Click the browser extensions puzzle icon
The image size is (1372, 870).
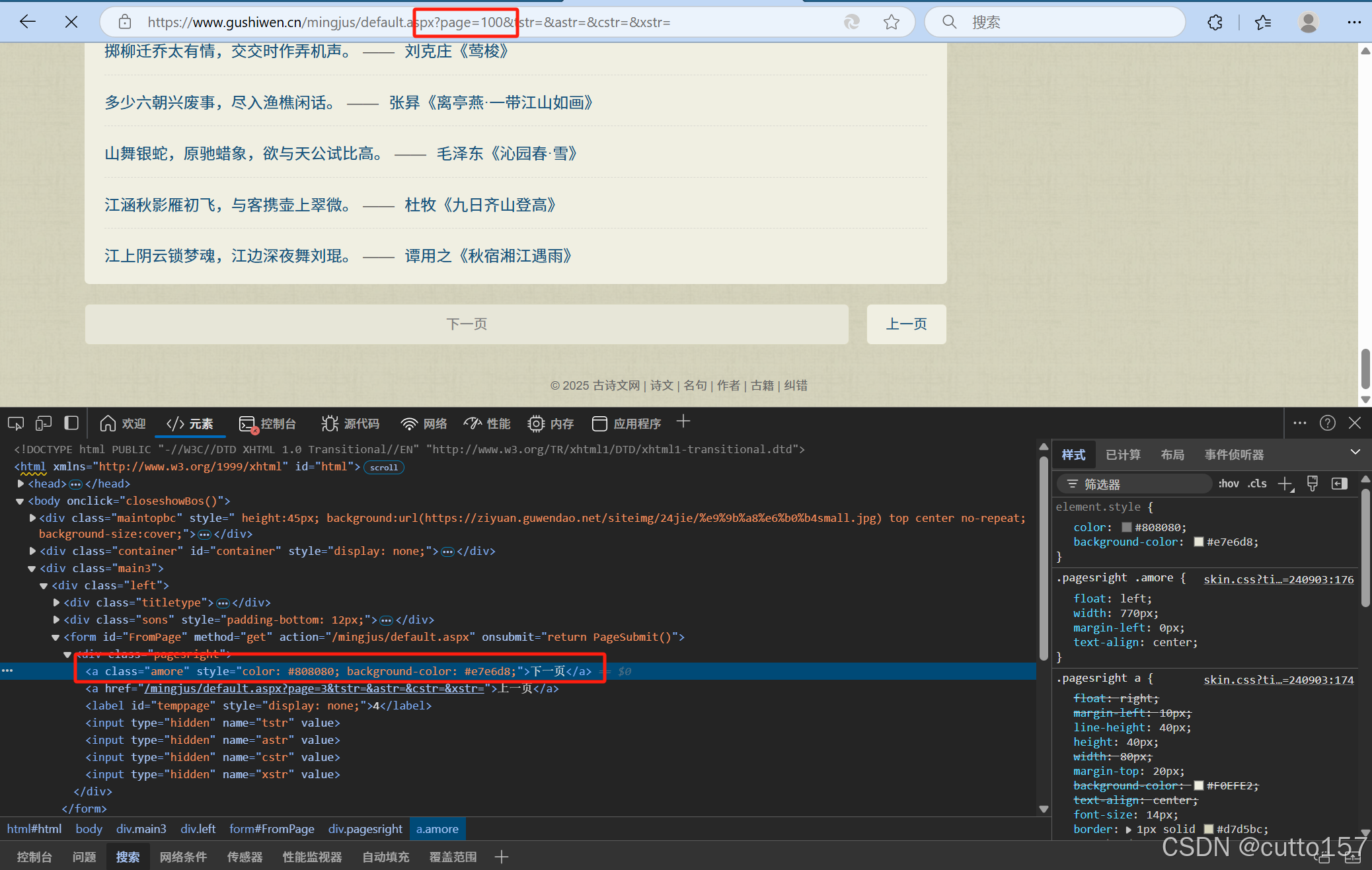[x=1215, y=22]
